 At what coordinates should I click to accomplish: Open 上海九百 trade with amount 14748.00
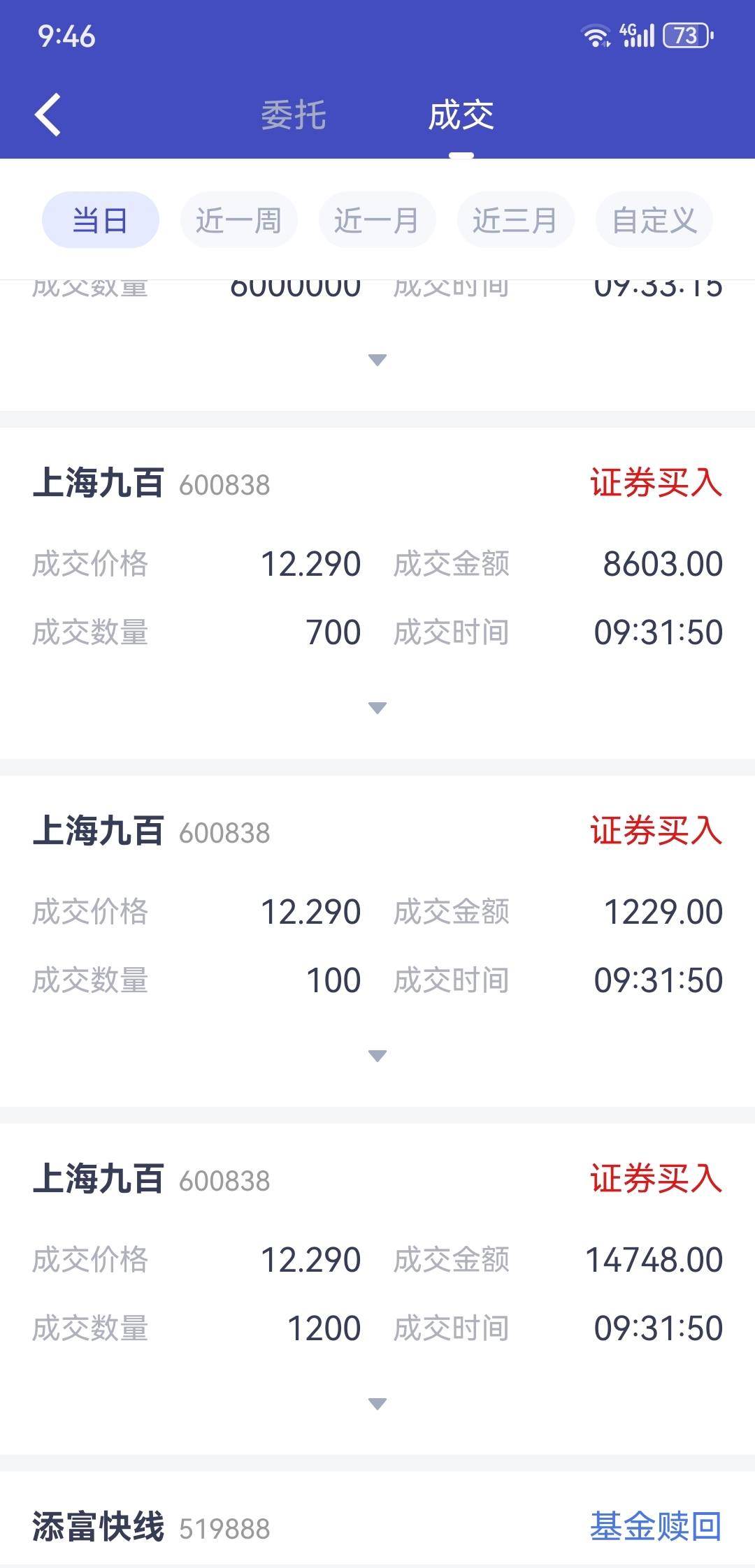tap(377, 1289)
